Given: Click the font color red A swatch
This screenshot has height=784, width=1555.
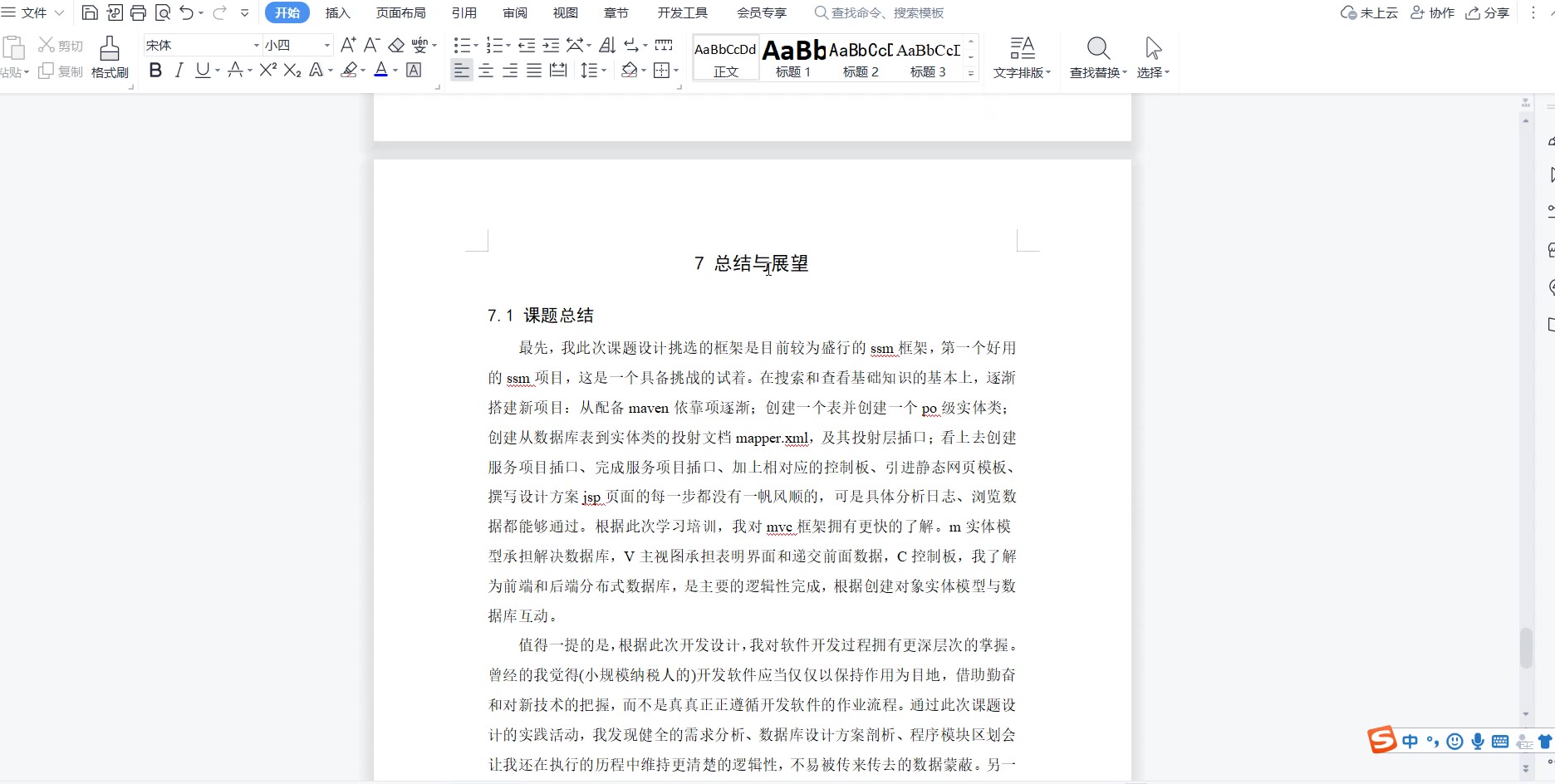Looking at the screenshot, I should pyautogui.click(x=380, y=71).
